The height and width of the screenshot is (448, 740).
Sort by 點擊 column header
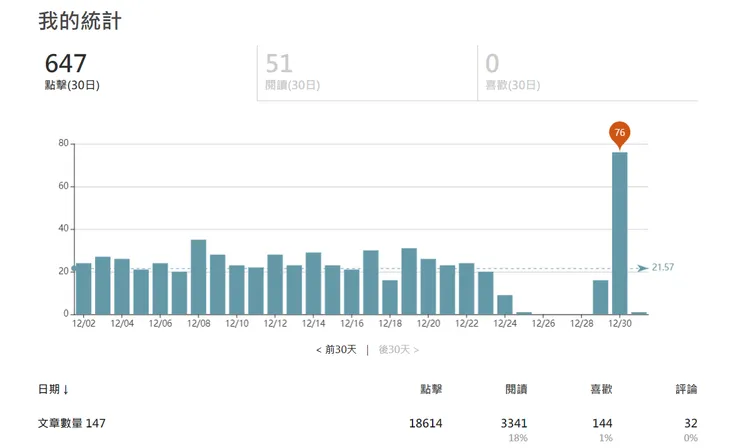(431, 389)
